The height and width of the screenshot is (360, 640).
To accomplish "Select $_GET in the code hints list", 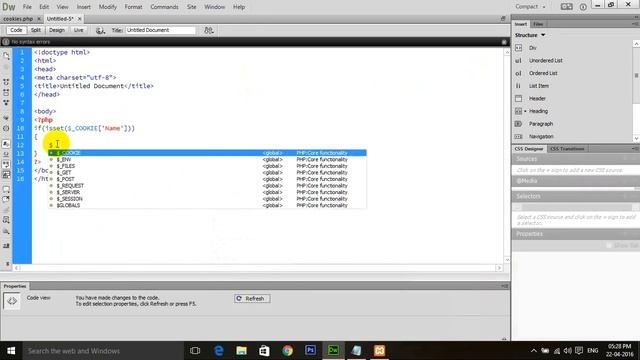I will tap(207, 173).
